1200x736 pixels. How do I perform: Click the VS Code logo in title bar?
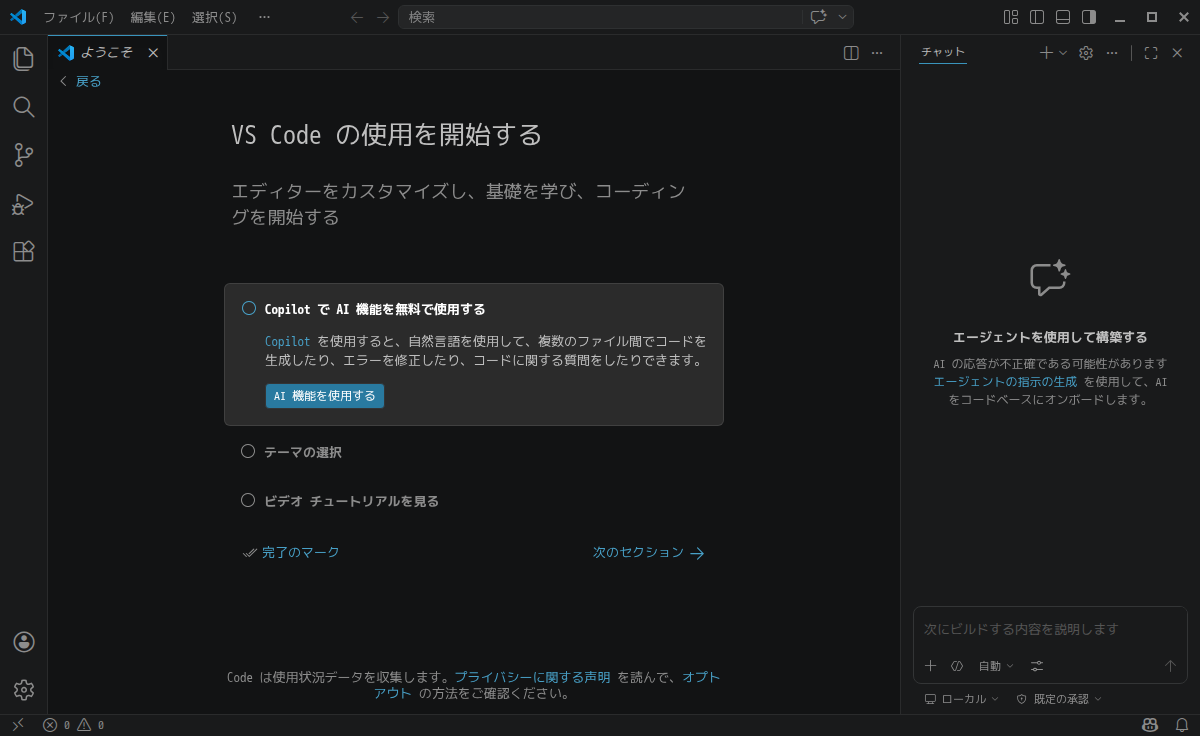coord(18,17)
